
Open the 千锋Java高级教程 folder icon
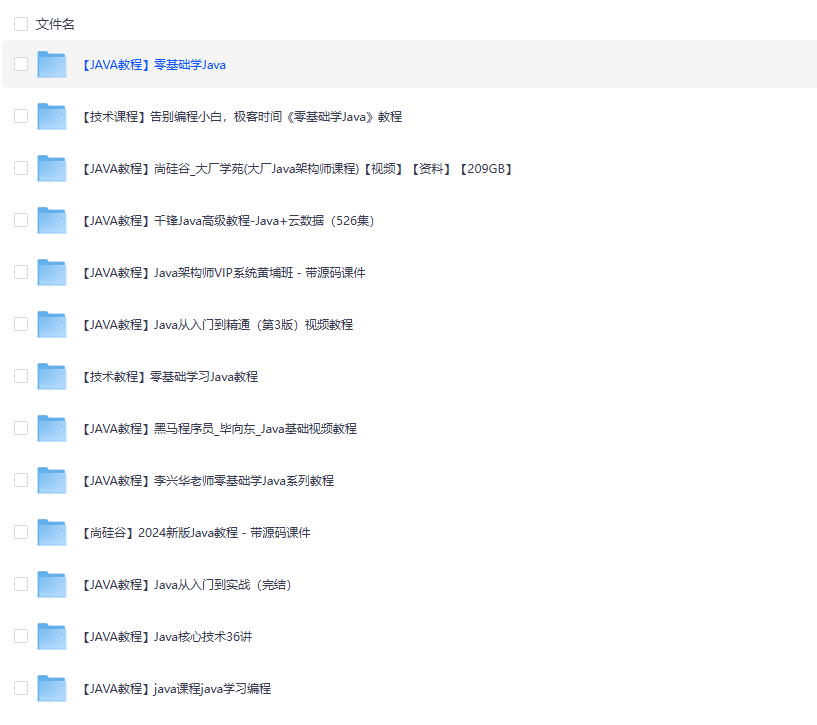click(x=51, y=220)
